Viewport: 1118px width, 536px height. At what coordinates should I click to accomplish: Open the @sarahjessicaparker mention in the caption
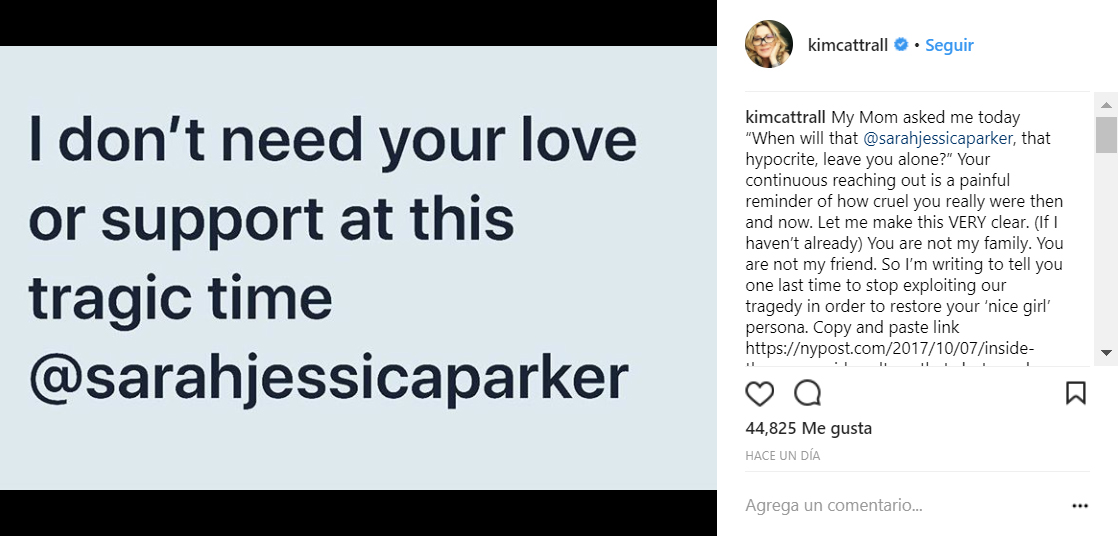[937, 138]
